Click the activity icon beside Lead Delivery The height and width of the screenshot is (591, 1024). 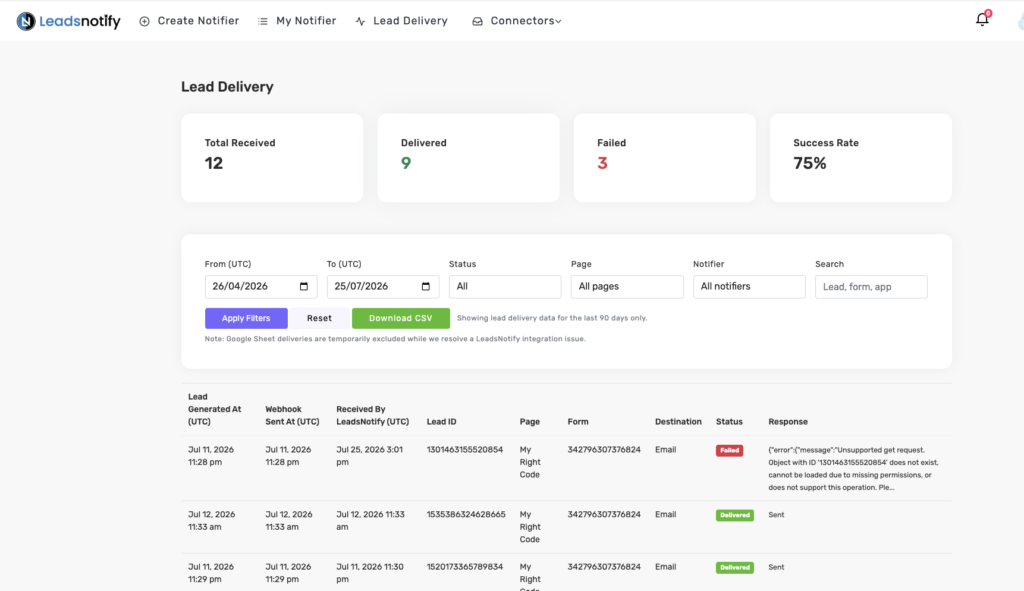click(x=360, y=22)
